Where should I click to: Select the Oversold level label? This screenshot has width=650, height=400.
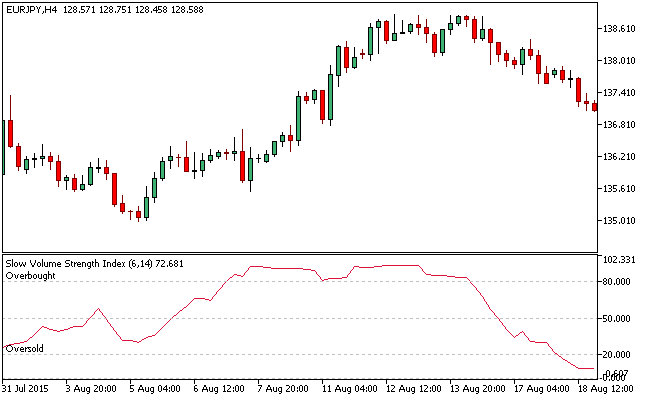pyautogui.click(x=24, y=348)
